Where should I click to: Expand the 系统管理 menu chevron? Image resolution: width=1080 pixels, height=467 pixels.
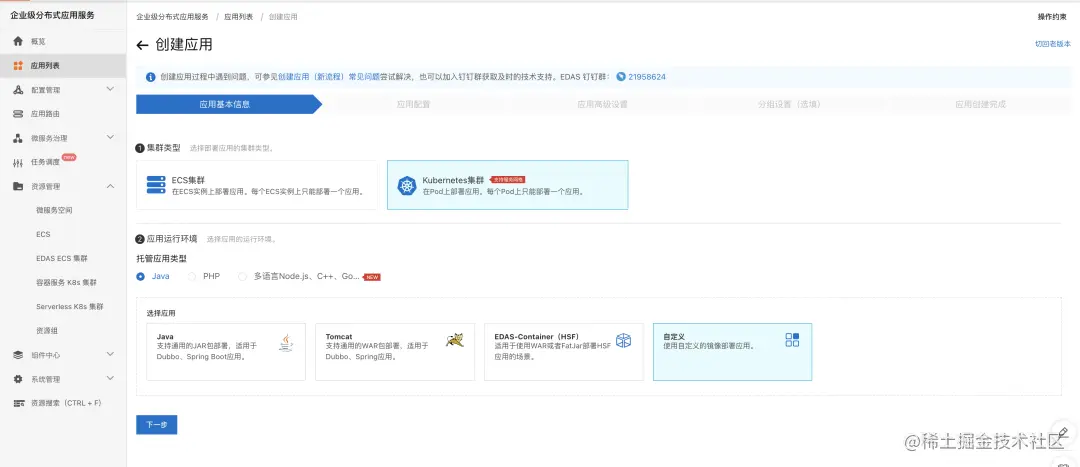click(110, 379)
